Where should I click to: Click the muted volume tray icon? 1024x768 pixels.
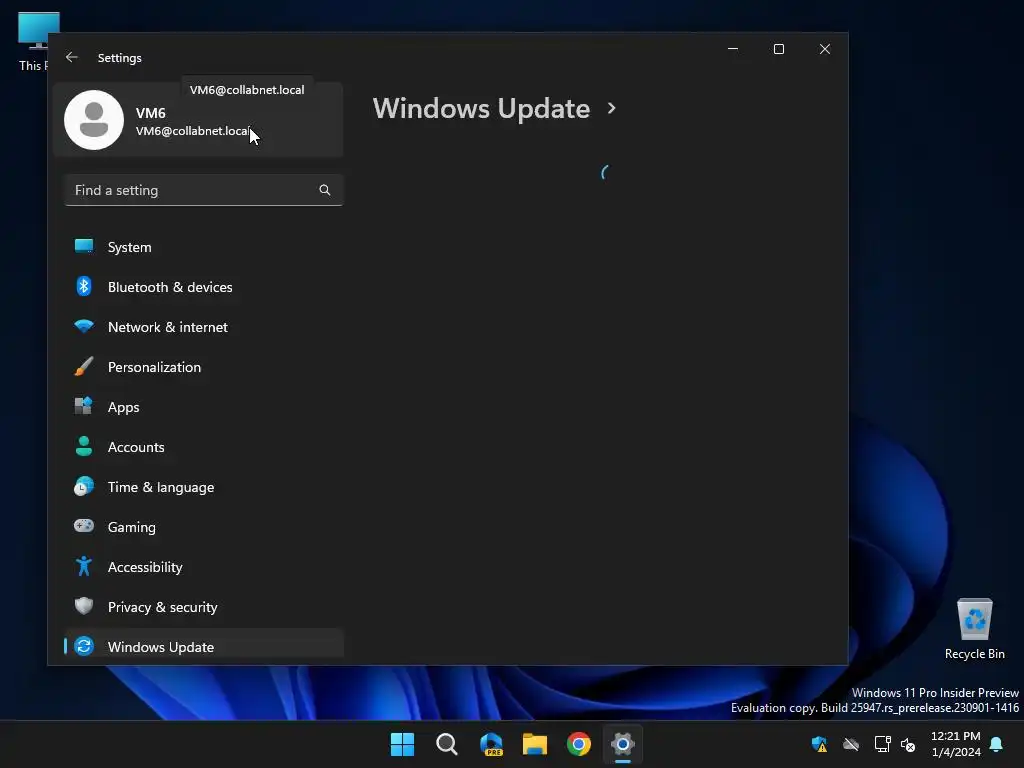pos(908,744)
